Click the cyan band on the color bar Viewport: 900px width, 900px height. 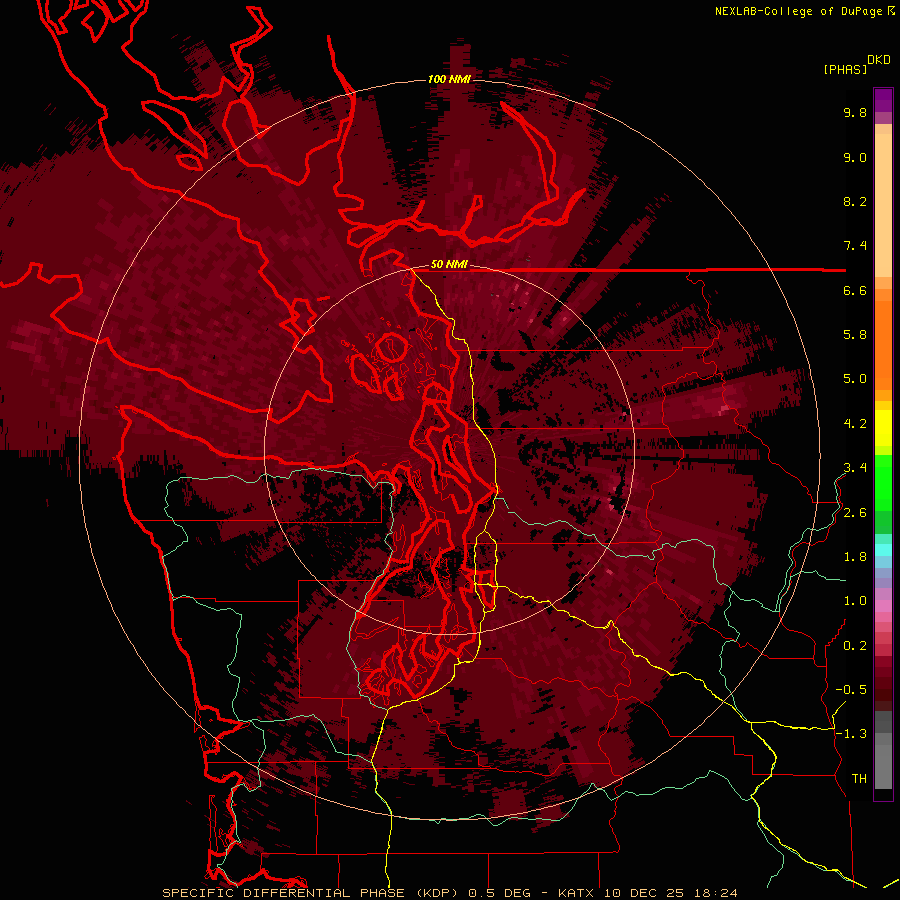[x=883, y=550]
